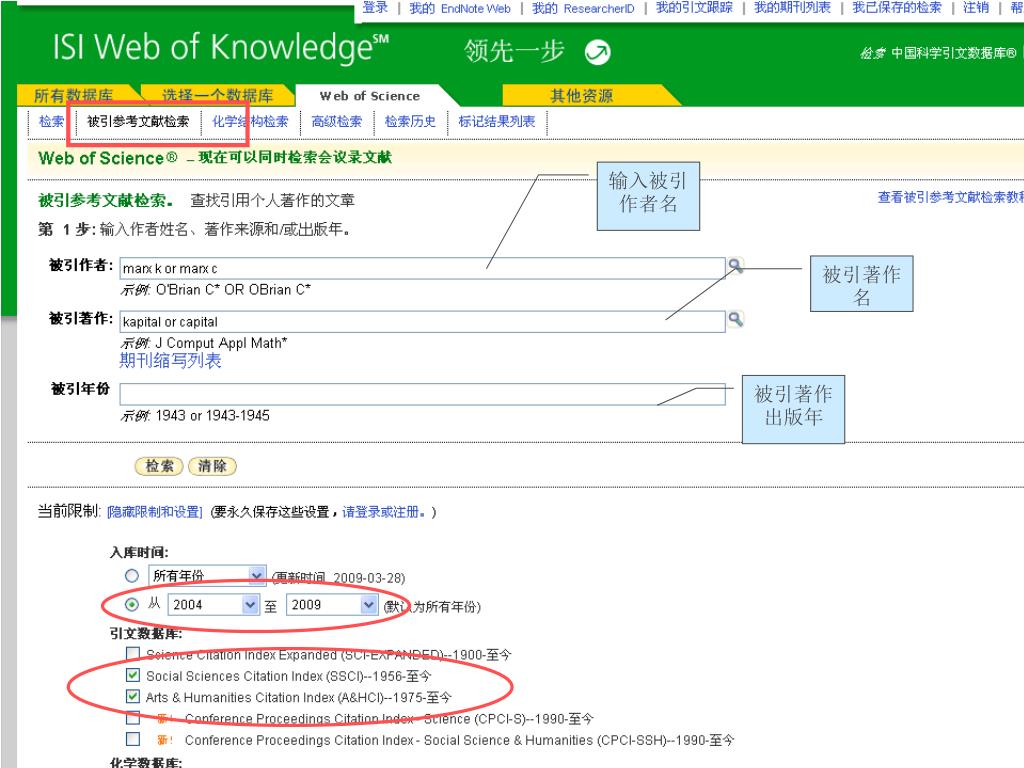Uncheck Social Sciences Citation Index (SSCI)

pos(133,675)
